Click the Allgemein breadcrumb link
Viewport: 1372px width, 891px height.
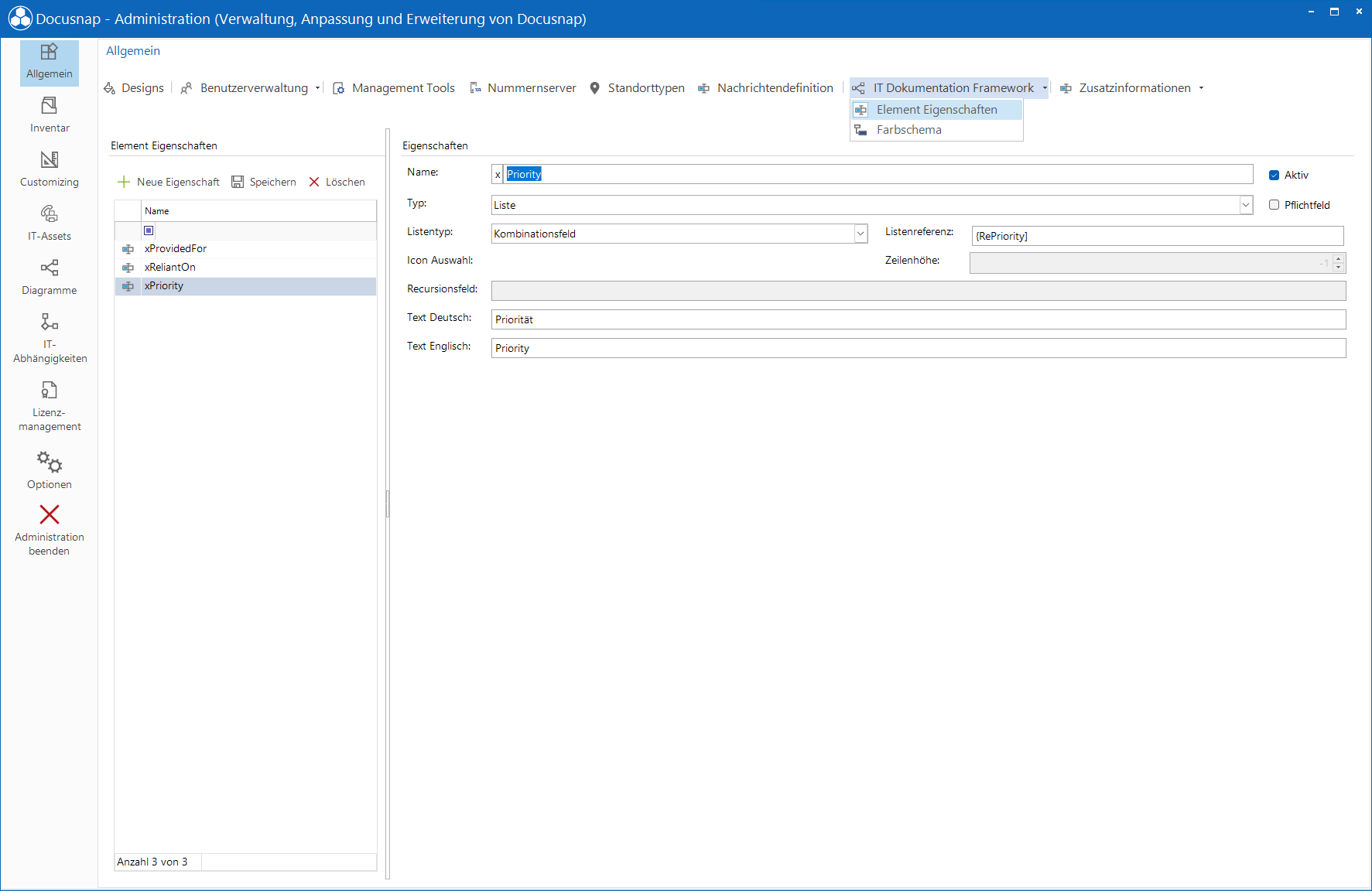(133, 51)
